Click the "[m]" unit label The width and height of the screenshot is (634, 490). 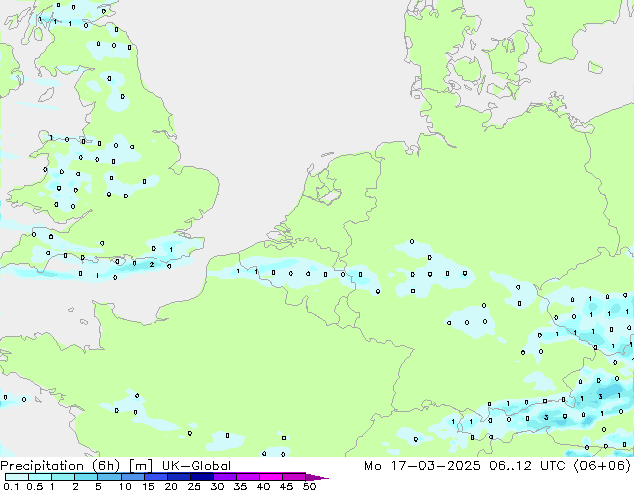140,466
